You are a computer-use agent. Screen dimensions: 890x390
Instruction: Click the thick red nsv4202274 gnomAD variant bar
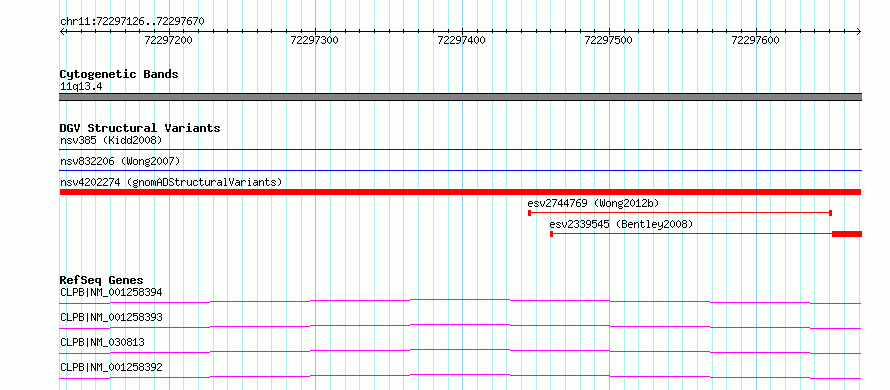(x=461, y=192)
